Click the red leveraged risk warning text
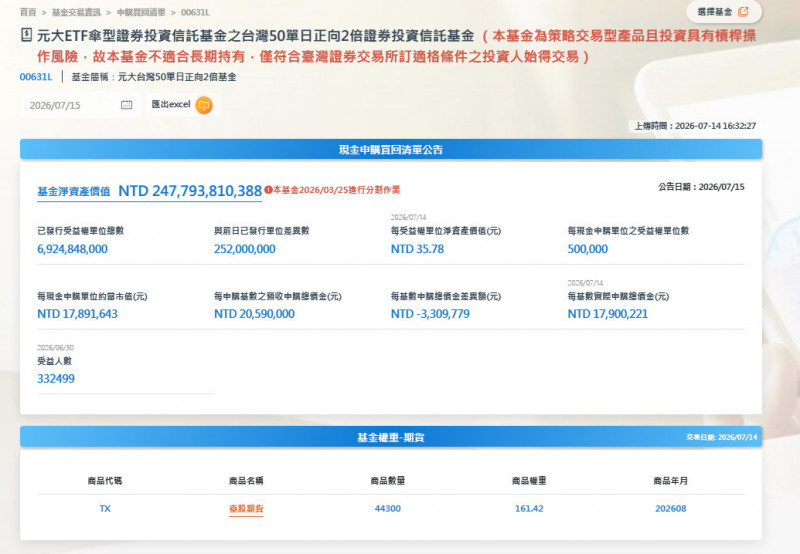The image size is (800, 554). (396, 46)
